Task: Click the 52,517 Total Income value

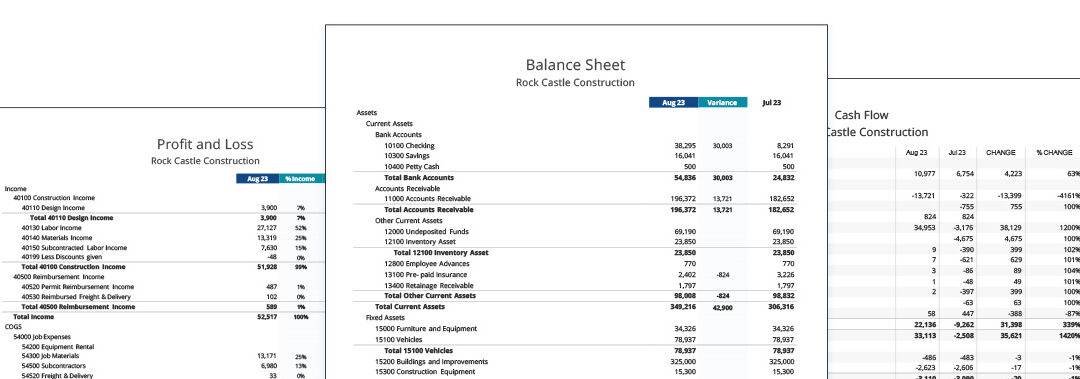Action: (x=267, y=317)
